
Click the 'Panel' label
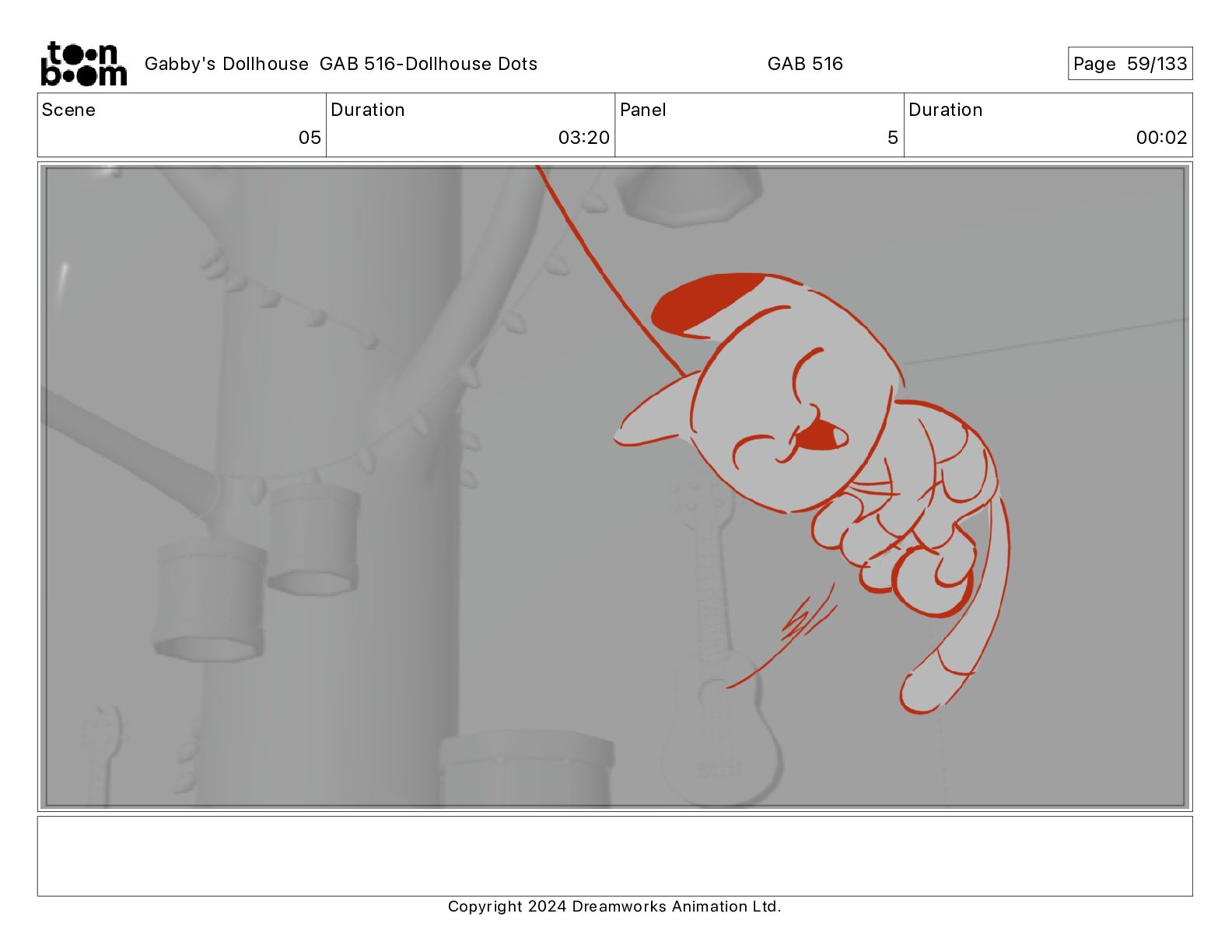point(643,110)
